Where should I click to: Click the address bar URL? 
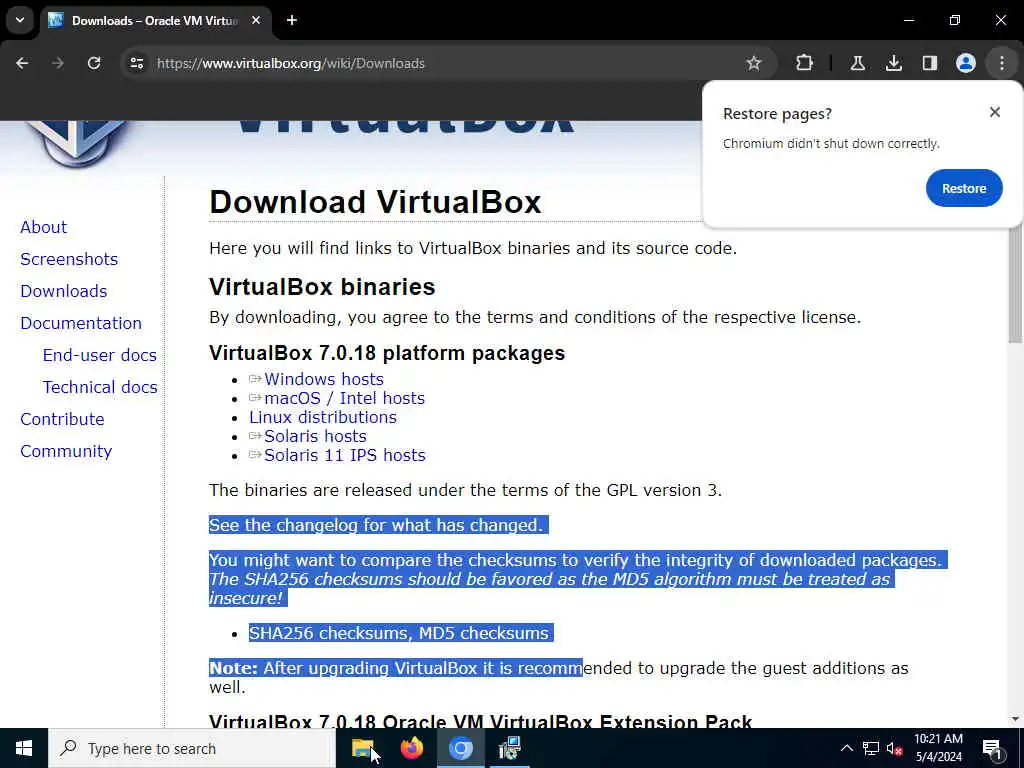(x=291, y=63)
